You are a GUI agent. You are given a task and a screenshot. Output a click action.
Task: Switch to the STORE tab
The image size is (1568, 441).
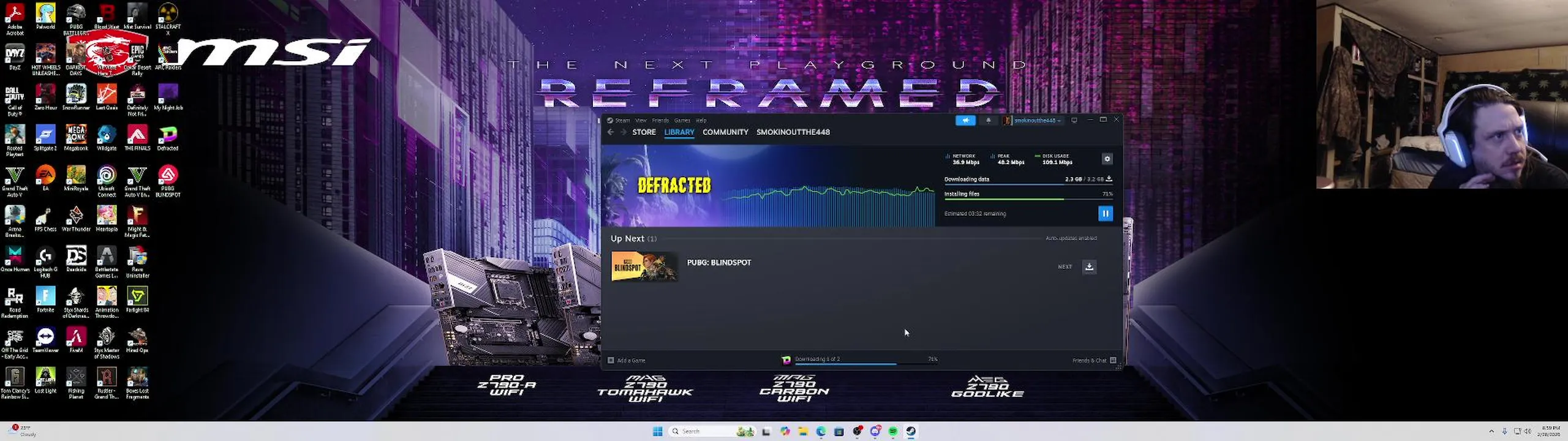pos(644,132)
